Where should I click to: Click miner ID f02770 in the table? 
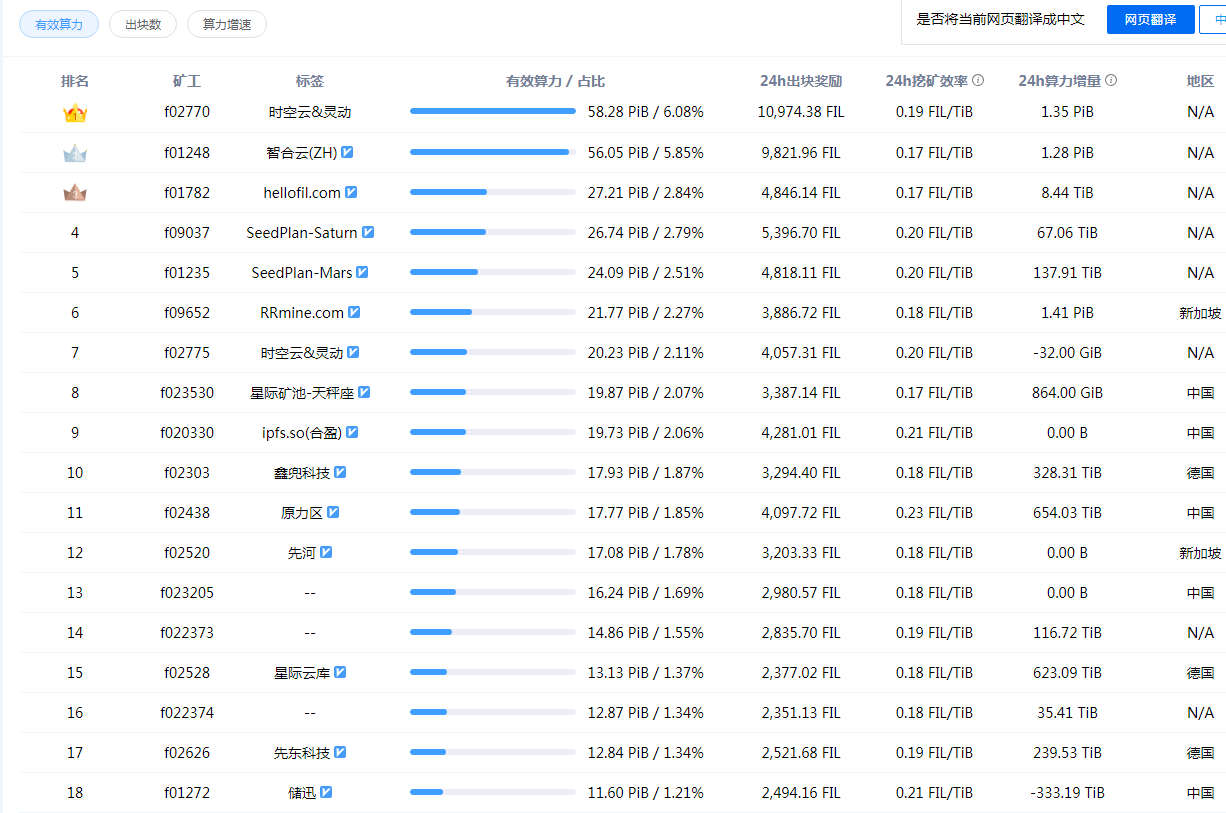pyautogui.click(x=187, y=111)
